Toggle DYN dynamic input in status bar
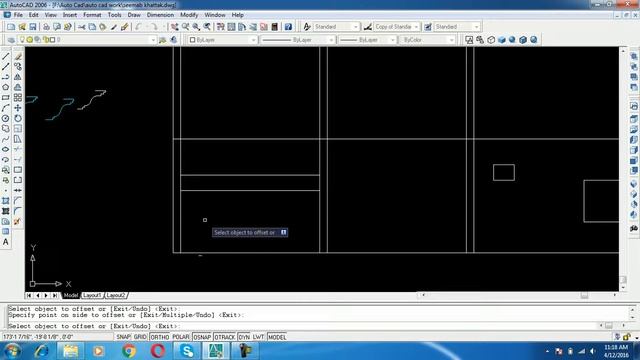Viewport: 640px width, 360px height. point(244,337)
